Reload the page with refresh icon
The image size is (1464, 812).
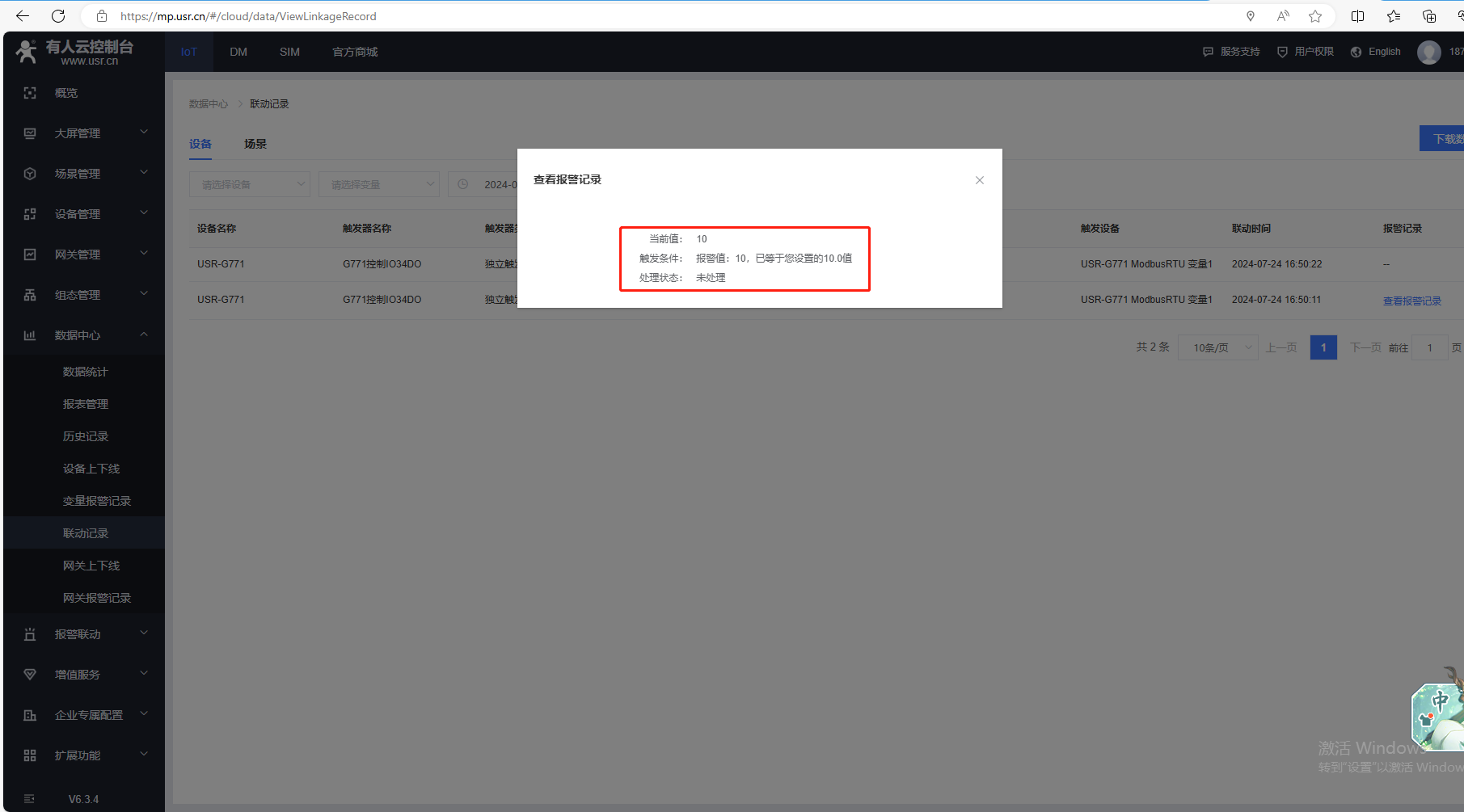click(x=58, y=16)
